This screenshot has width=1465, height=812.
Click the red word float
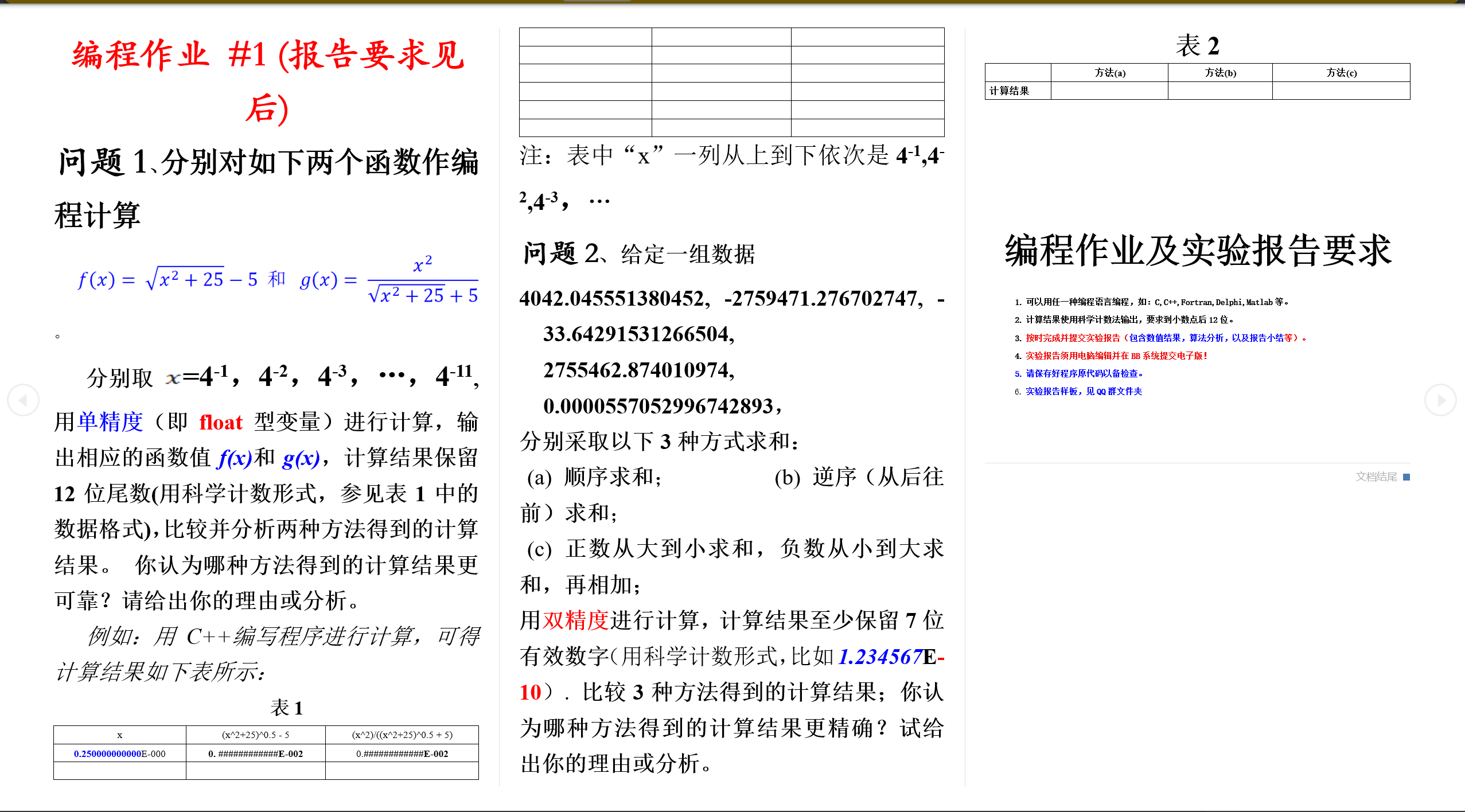(x=221, y=422)
